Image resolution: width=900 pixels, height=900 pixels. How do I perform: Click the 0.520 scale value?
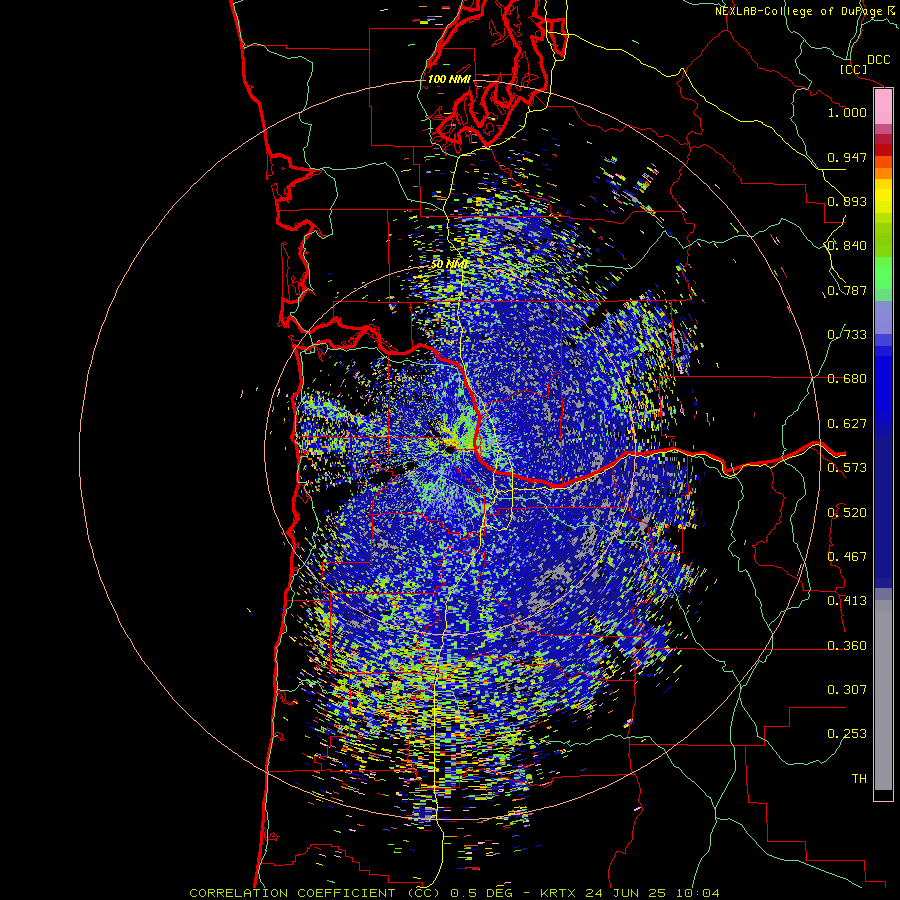847,513
